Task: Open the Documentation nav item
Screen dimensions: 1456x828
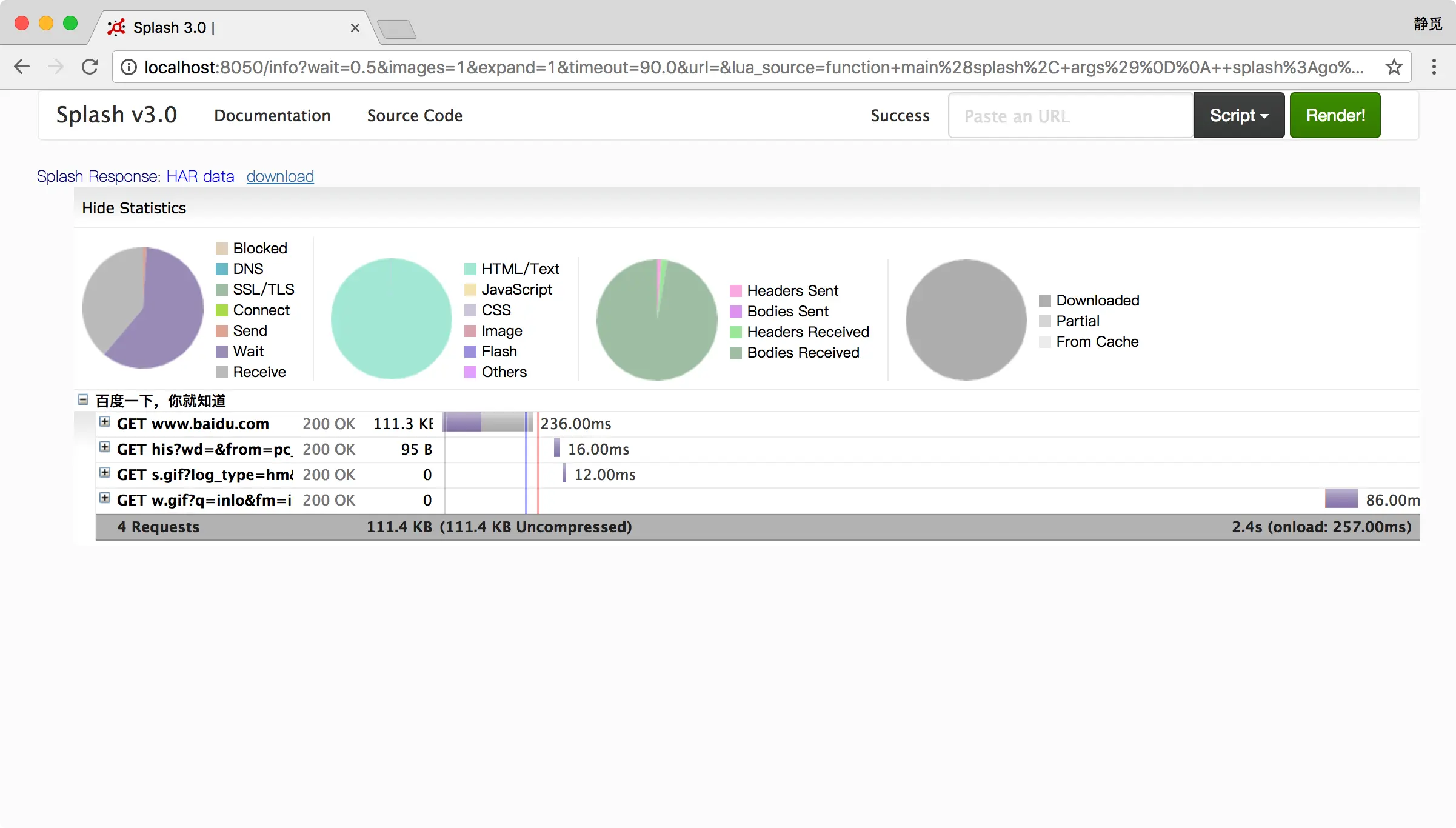Action: coord(272,115)
